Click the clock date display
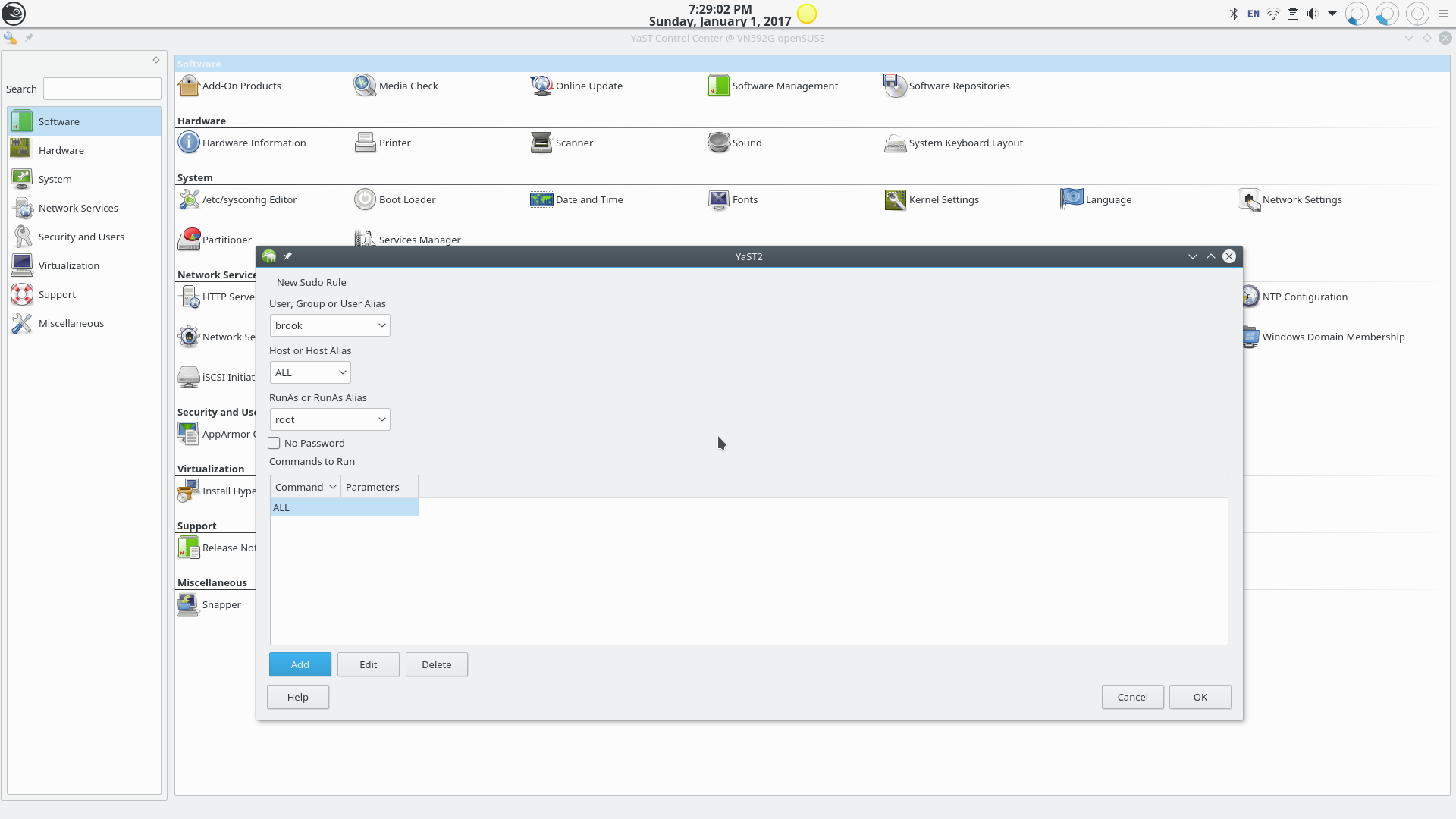The width and height of the screenshot is (1456, 819). [720, 15]
